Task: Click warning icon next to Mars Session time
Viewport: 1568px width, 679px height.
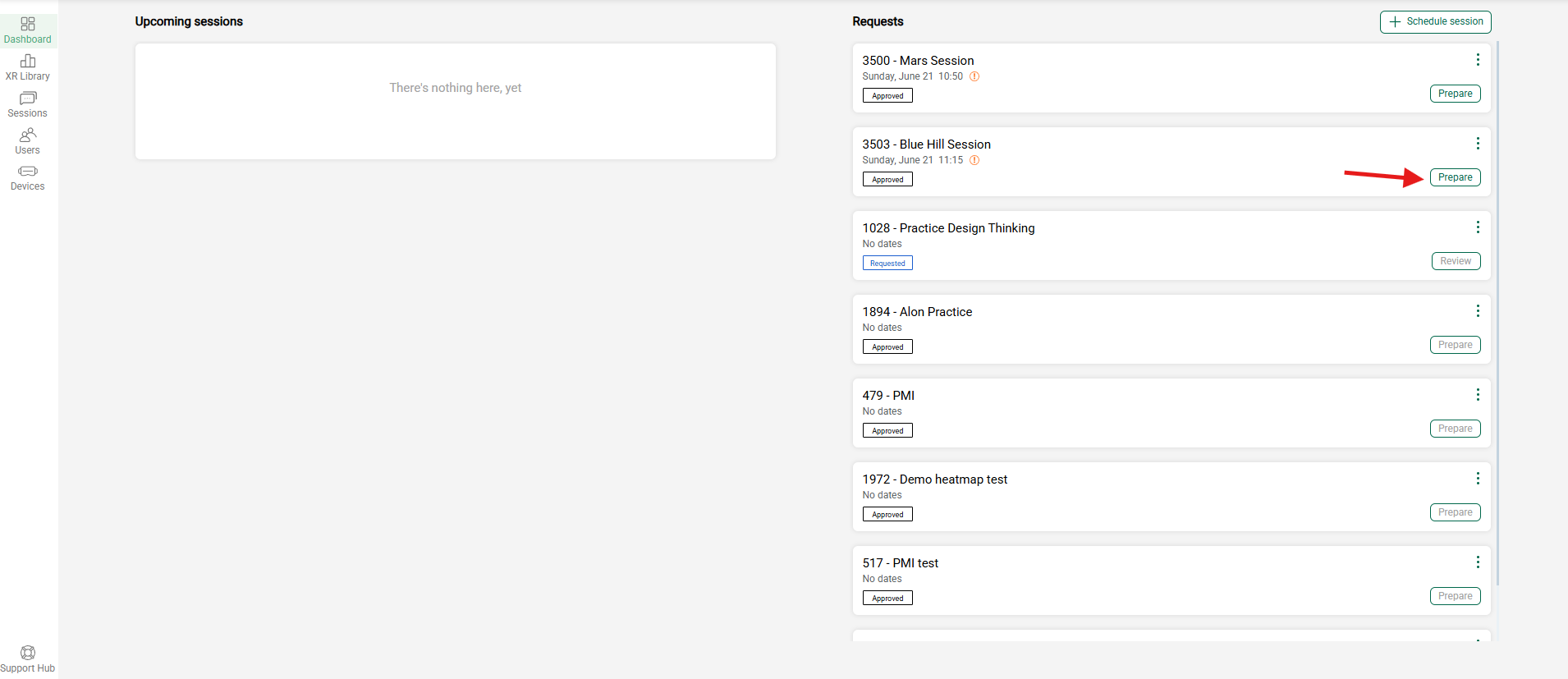Action: (974, 76)
